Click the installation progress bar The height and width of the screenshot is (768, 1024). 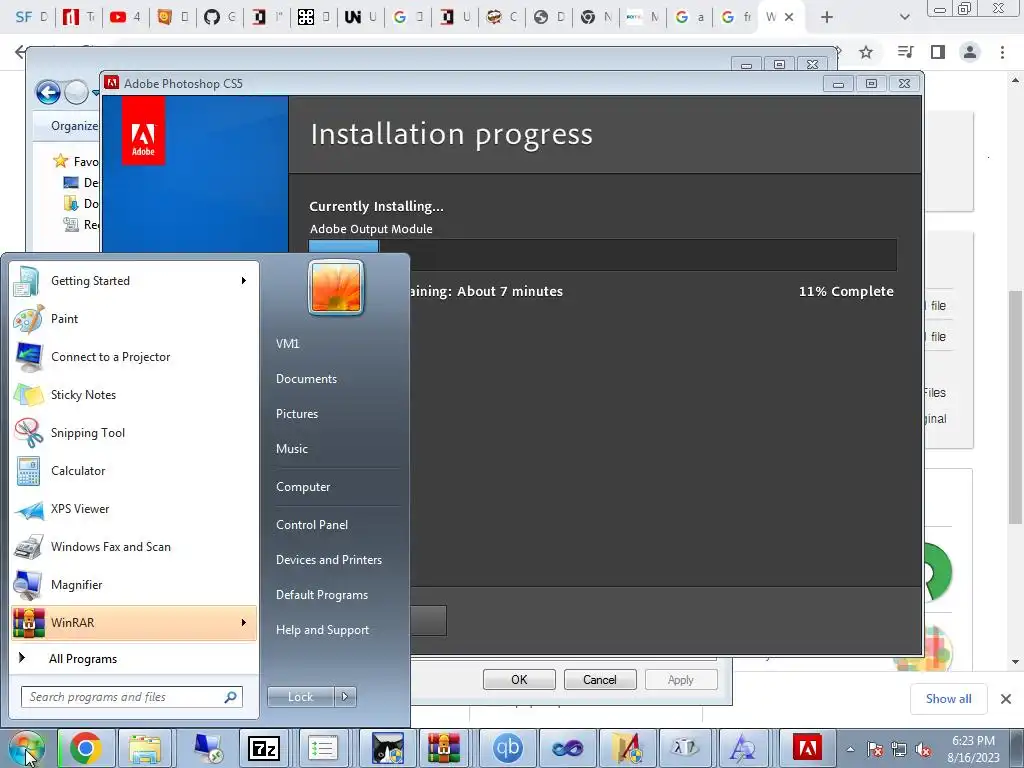coord(603,255)
